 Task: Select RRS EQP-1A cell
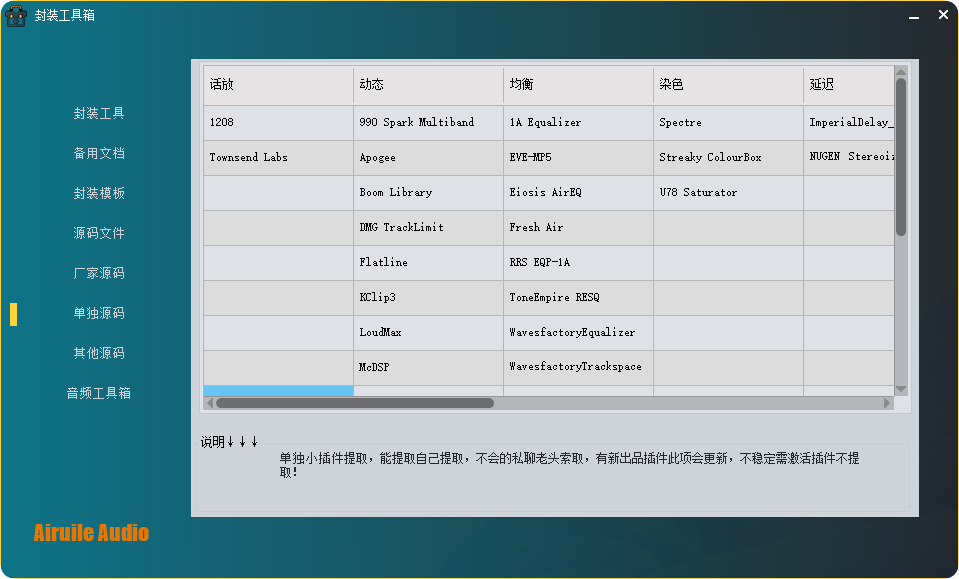578,262
